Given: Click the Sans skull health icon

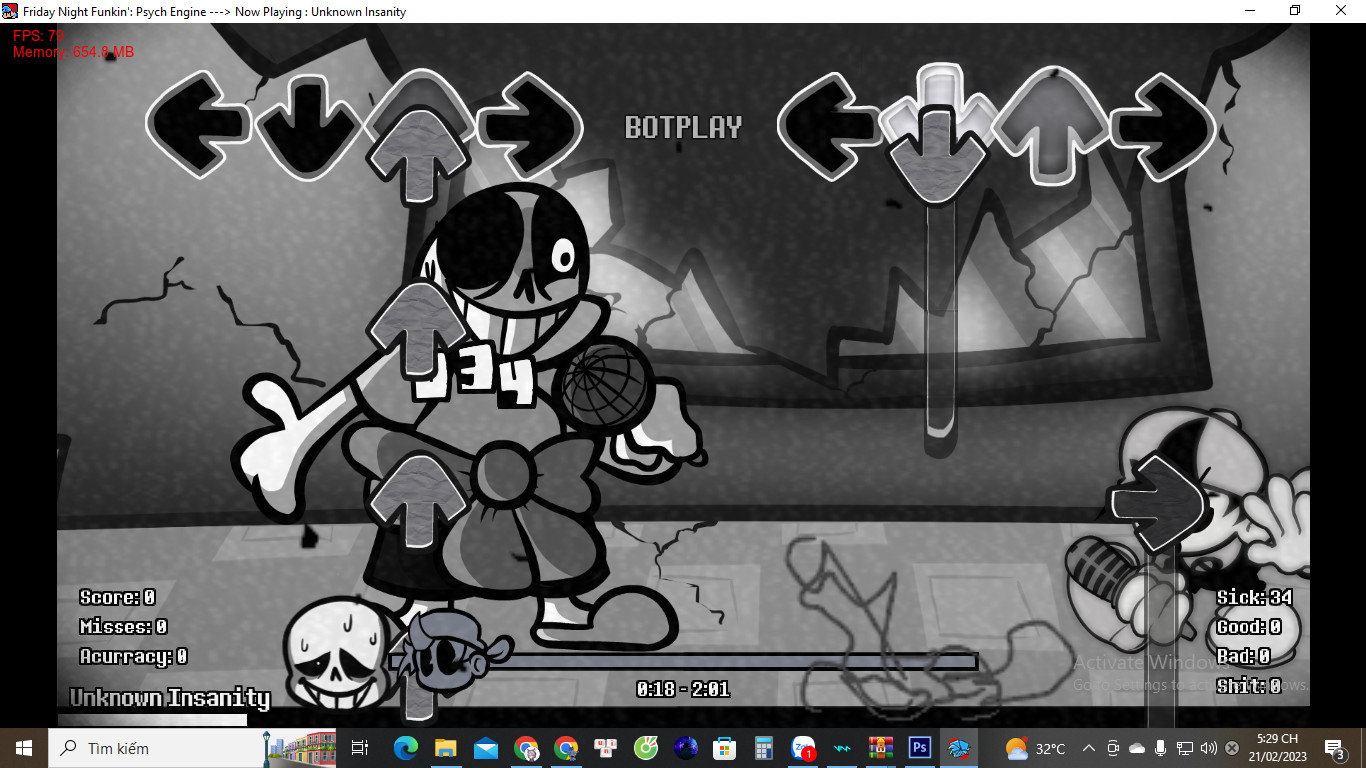Looking at the screenshot, I should coord(333,656).
